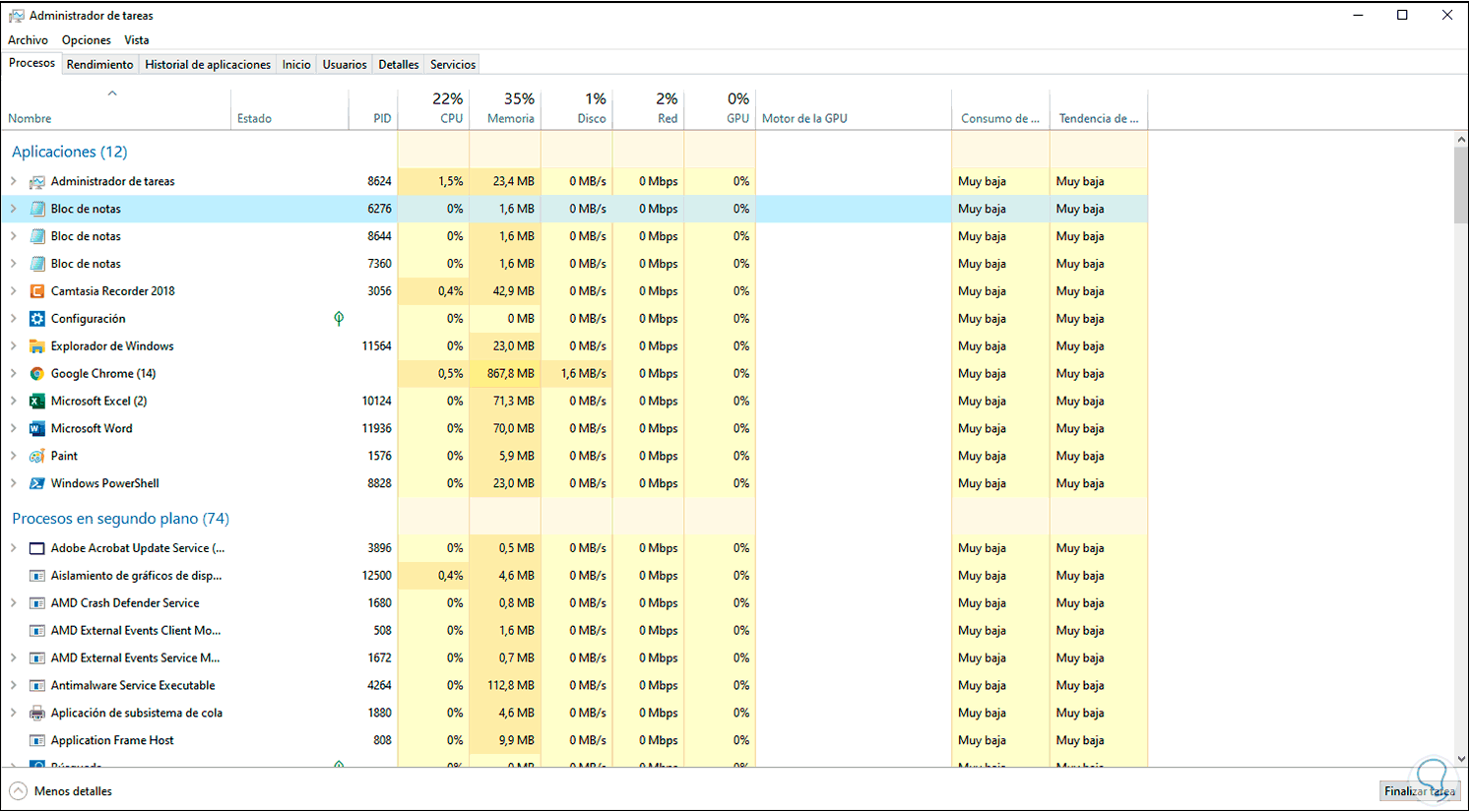Expand the Antimalware Service Executable entry

14,686
